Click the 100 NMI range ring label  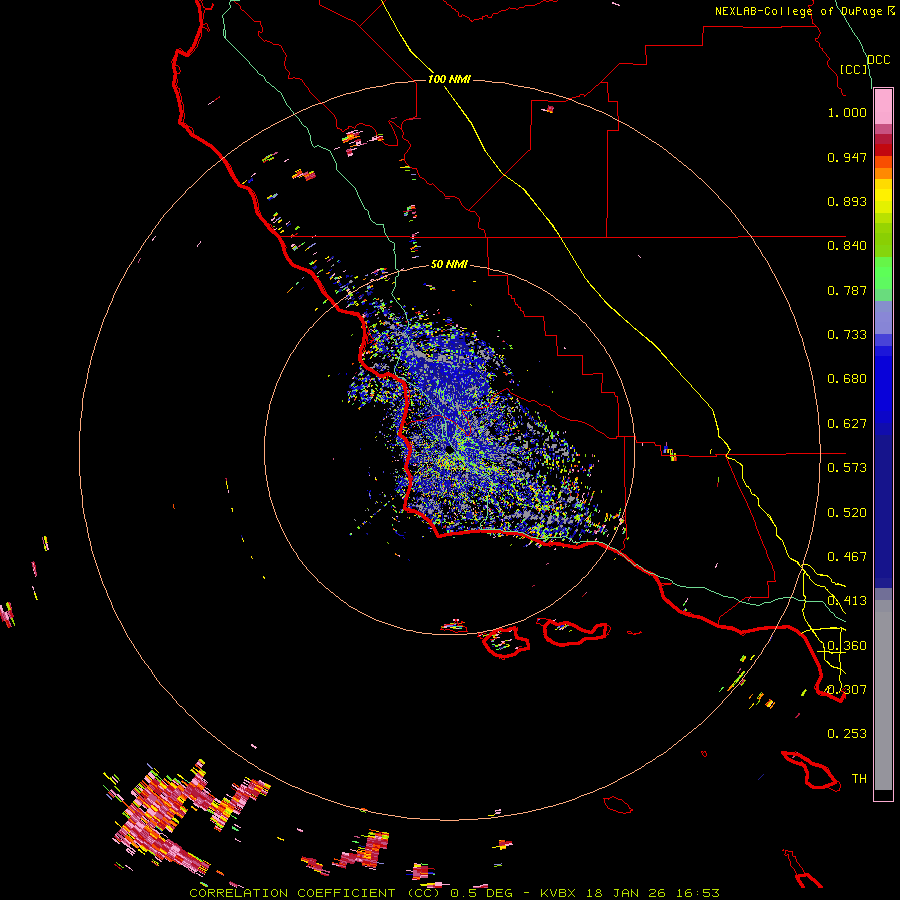[449, 79]
